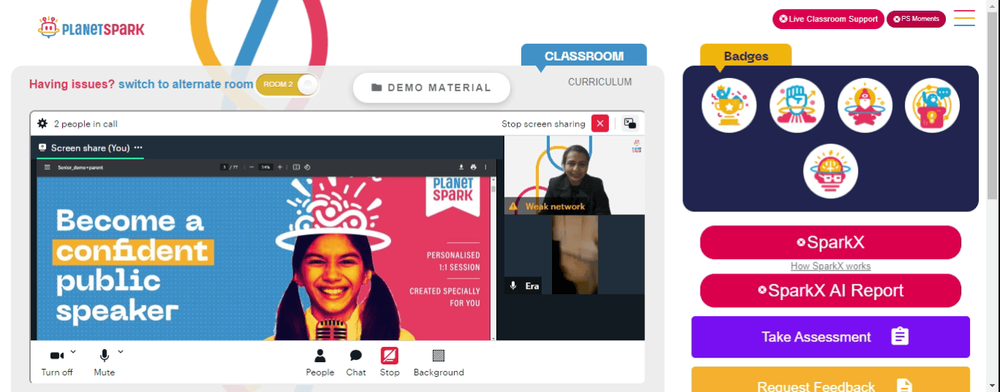Viewport: 1000px width, 392px height.
Task: Expand camera options chevron
Action: (x=73, y=351)
